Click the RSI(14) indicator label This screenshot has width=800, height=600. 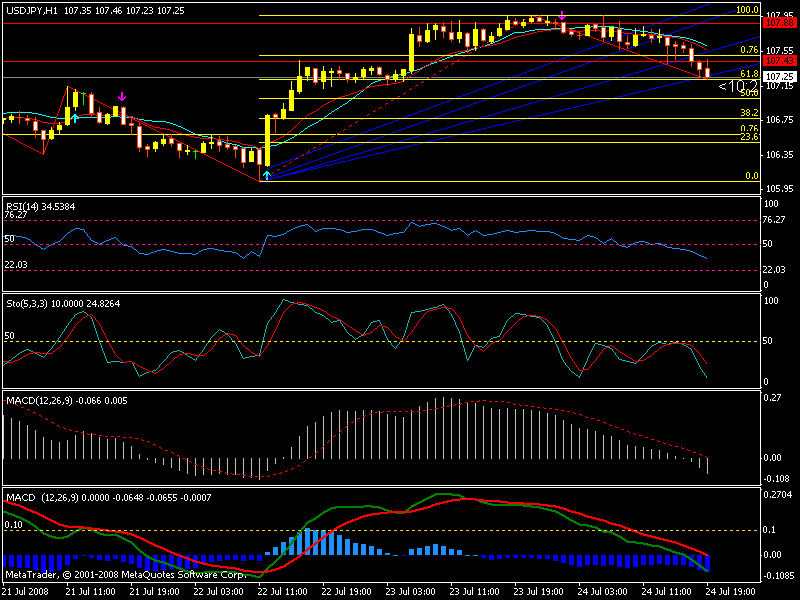(x=22, y=206)
